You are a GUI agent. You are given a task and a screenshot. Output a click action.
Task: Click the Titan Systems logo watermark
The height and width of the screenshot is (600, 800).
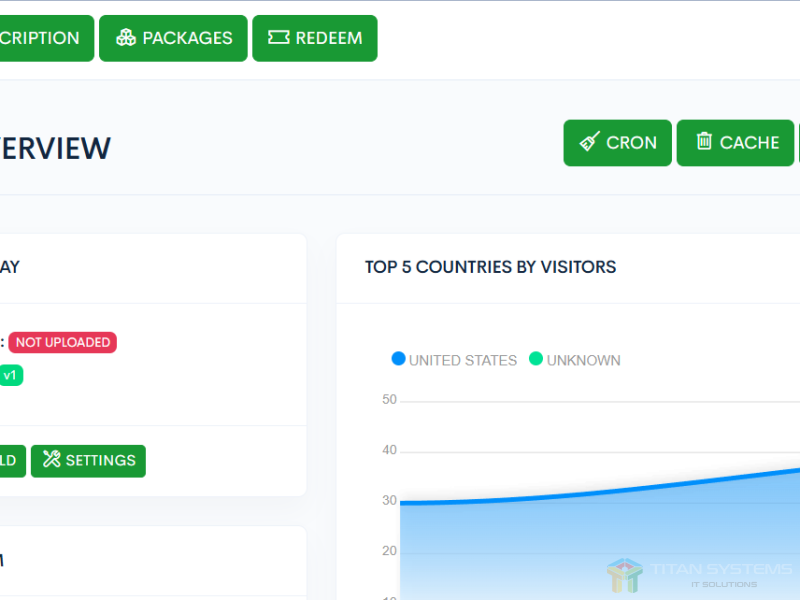624,576
